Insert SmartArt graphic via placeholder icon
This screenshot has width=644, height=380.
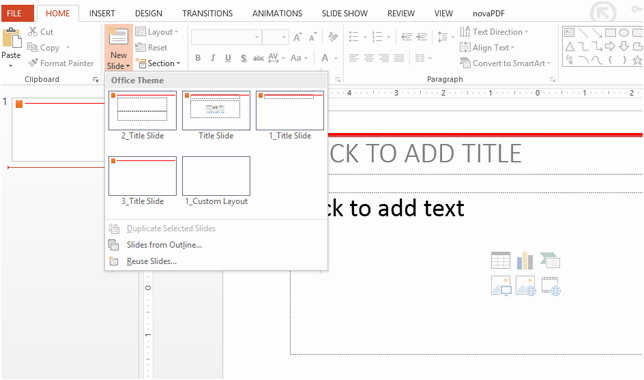(x=550, y=260)
